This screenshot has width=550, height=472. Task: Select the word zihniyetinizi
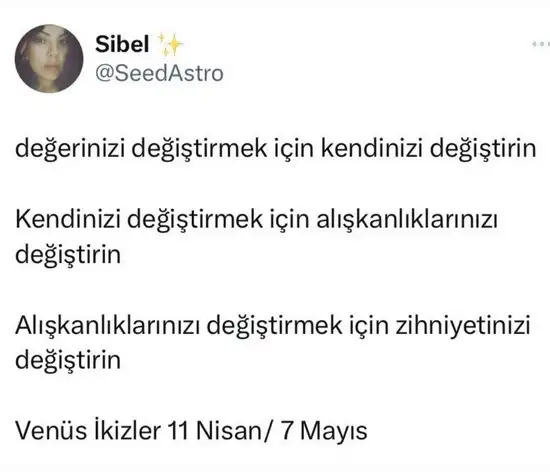[463, 326]
